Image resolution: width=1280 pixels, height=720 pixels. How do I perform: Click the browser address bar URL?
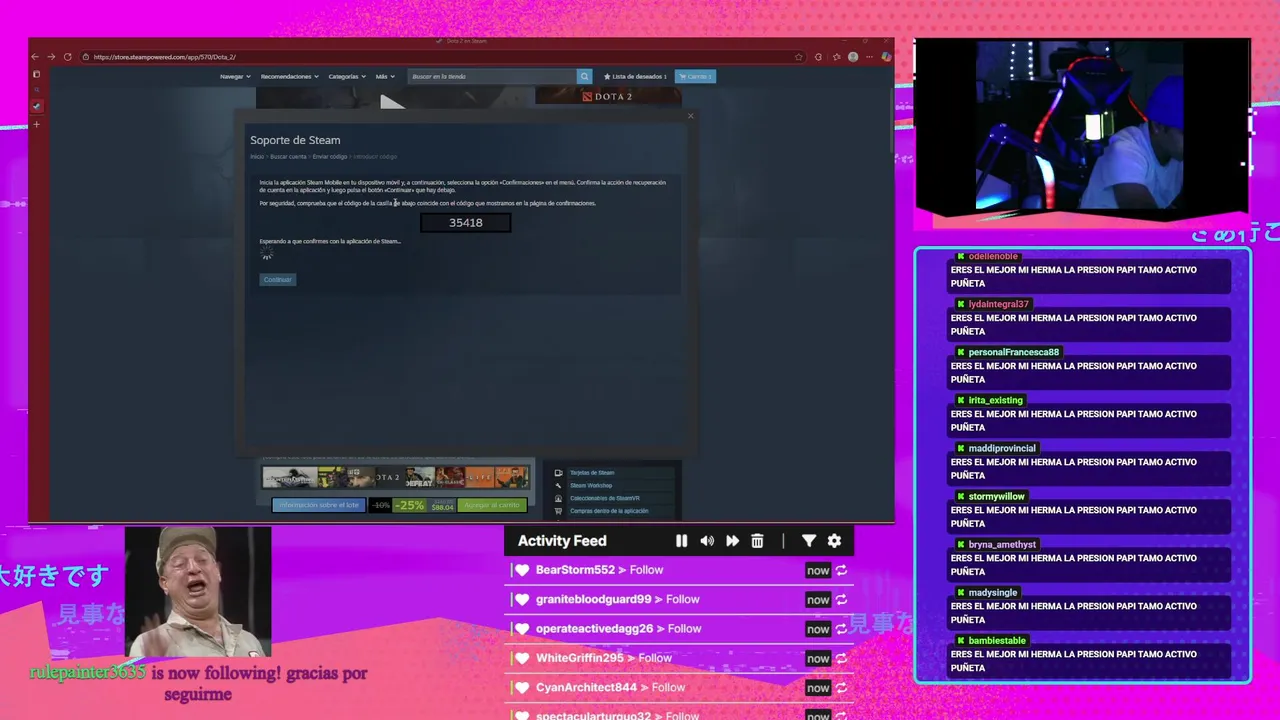click(164, 57)
